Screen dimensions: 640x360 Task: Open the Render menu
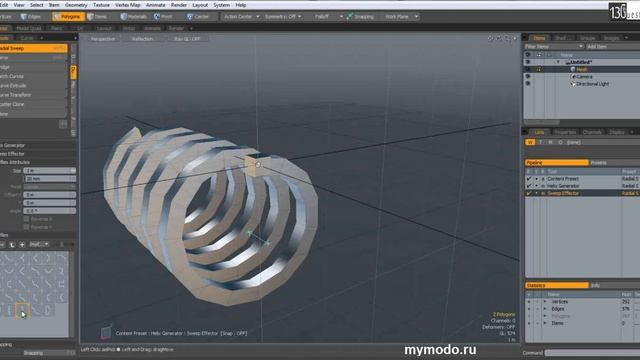[x=179, y=5]
